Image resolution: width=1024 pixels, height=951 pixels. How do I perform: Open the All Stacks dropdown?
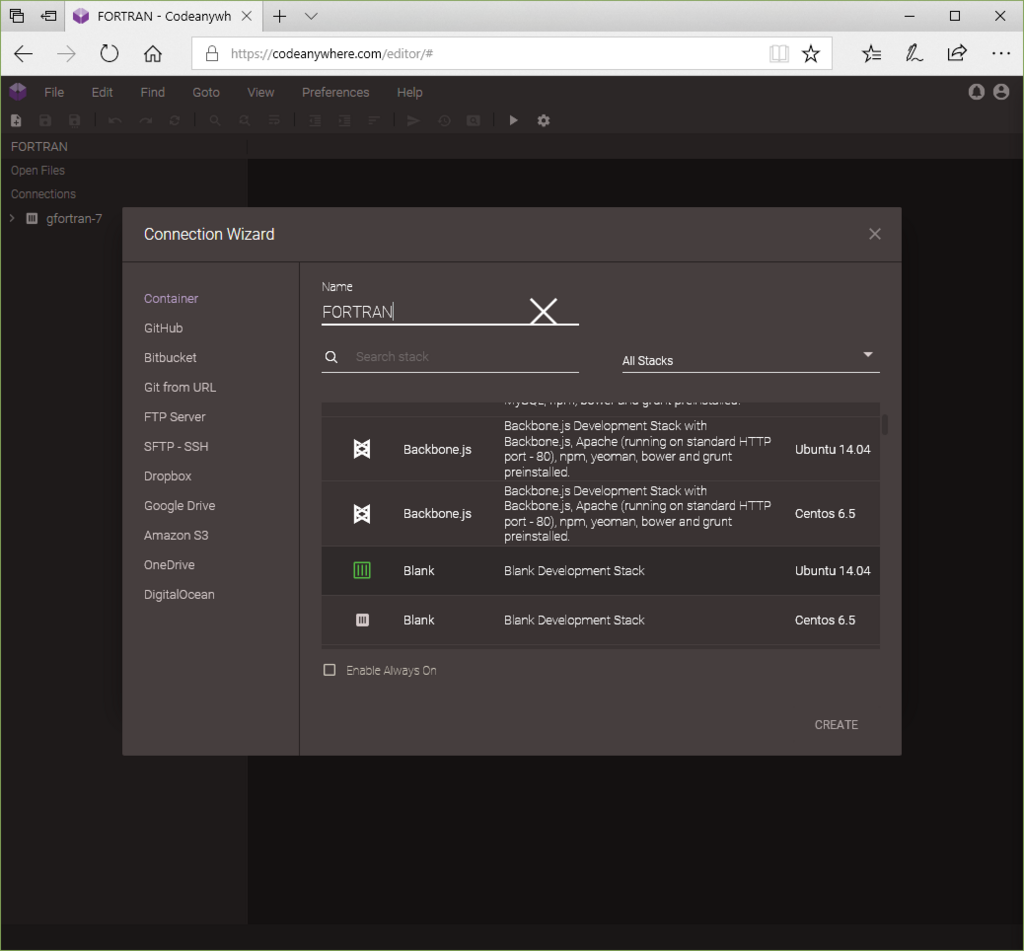[x=750, y=360]
